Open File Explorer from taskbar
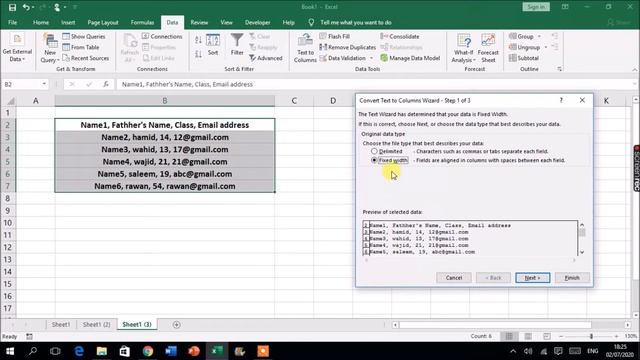The width and height of the screenshot is (640, 360). coord(102,351)
